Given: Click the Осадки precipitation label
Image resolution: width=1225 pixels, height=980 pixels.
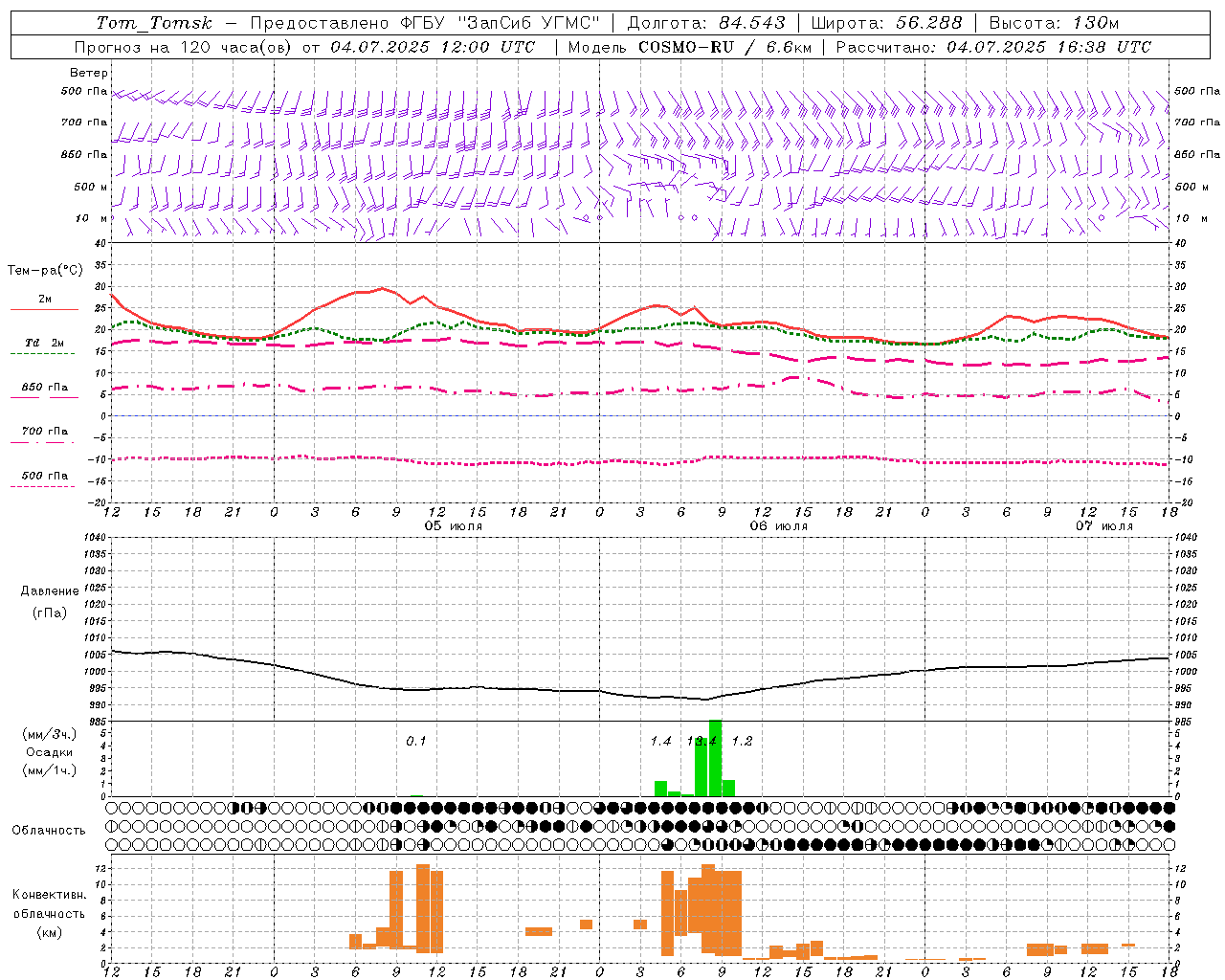Looking at the screenshot, I should click(49, 752).
